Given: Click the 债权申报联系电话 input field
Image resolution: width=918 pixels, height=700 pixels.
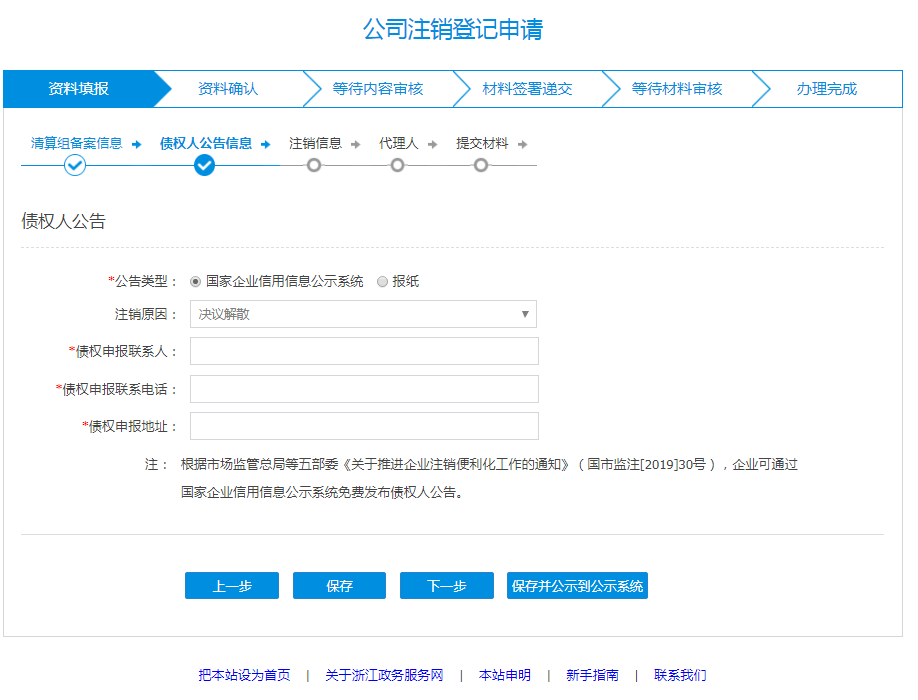Looking at the screenshot, I should click(363, 388).
